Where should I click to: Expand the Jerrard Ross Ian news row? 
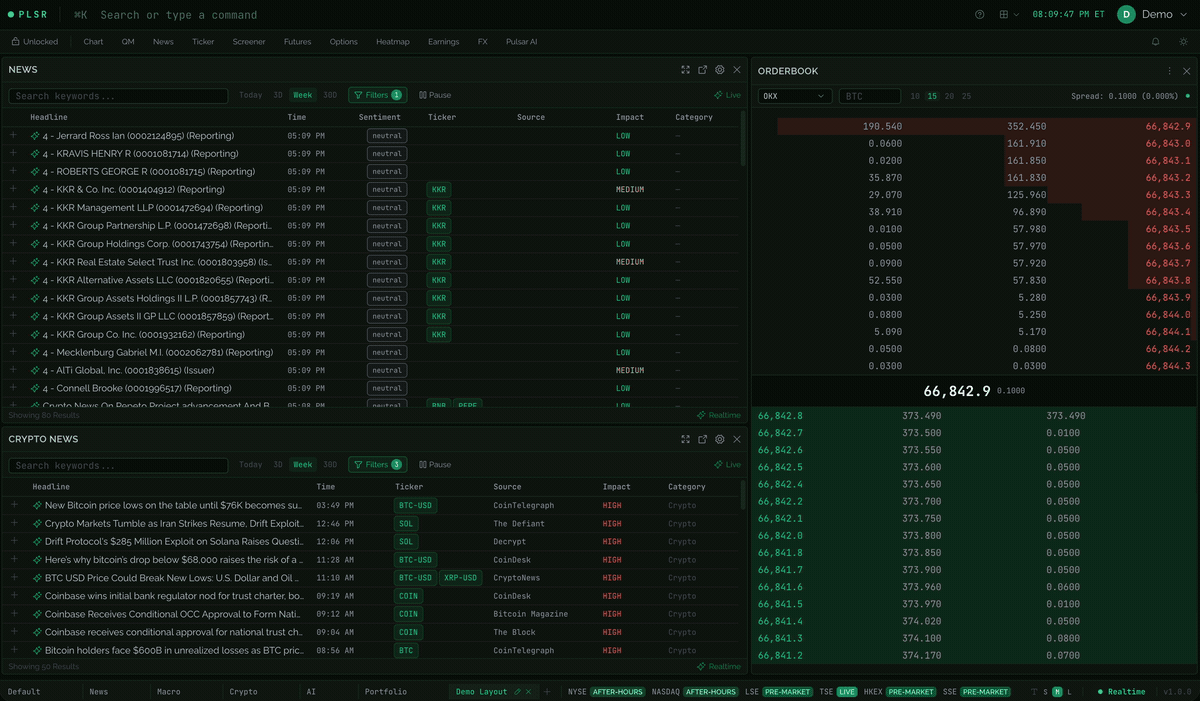(x=13, y=135)
